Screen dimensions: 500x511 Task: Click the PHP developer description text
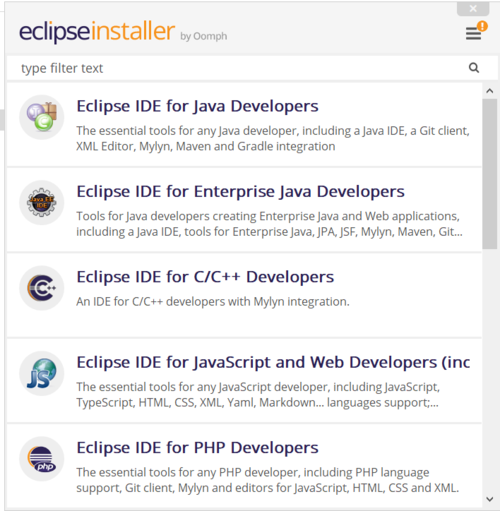click(x=268, y=480)
